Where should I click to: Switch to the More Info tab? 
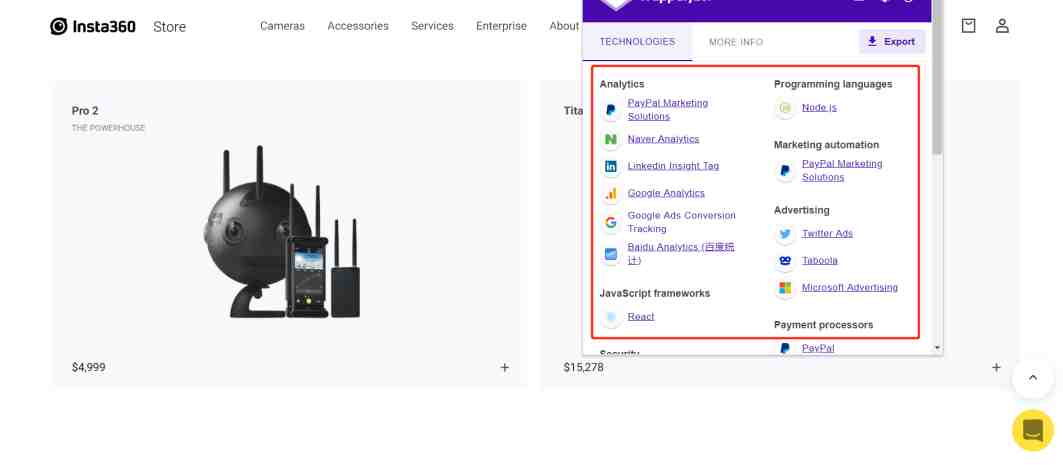[736, 42]
